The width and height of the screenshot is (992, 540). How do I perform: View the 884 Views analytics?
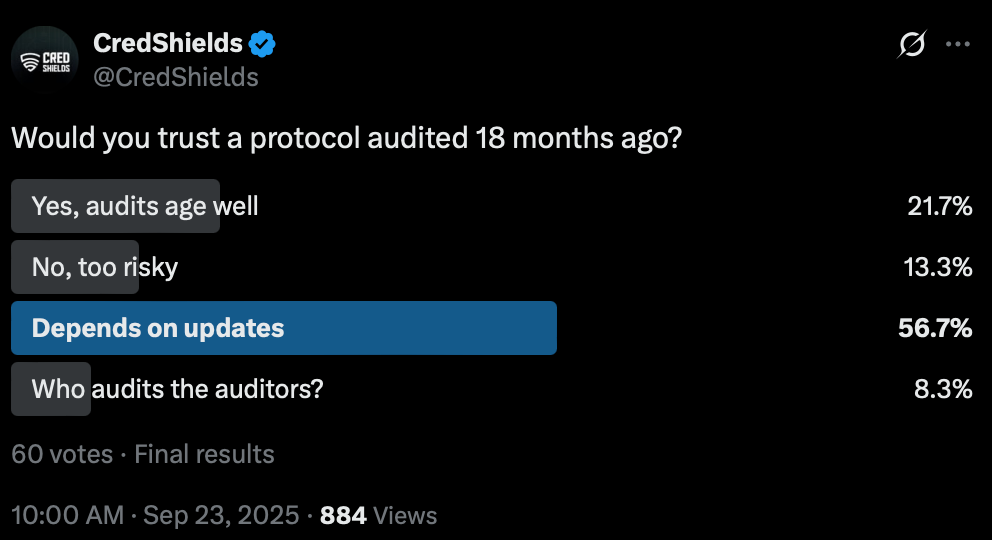coord(378,515)
